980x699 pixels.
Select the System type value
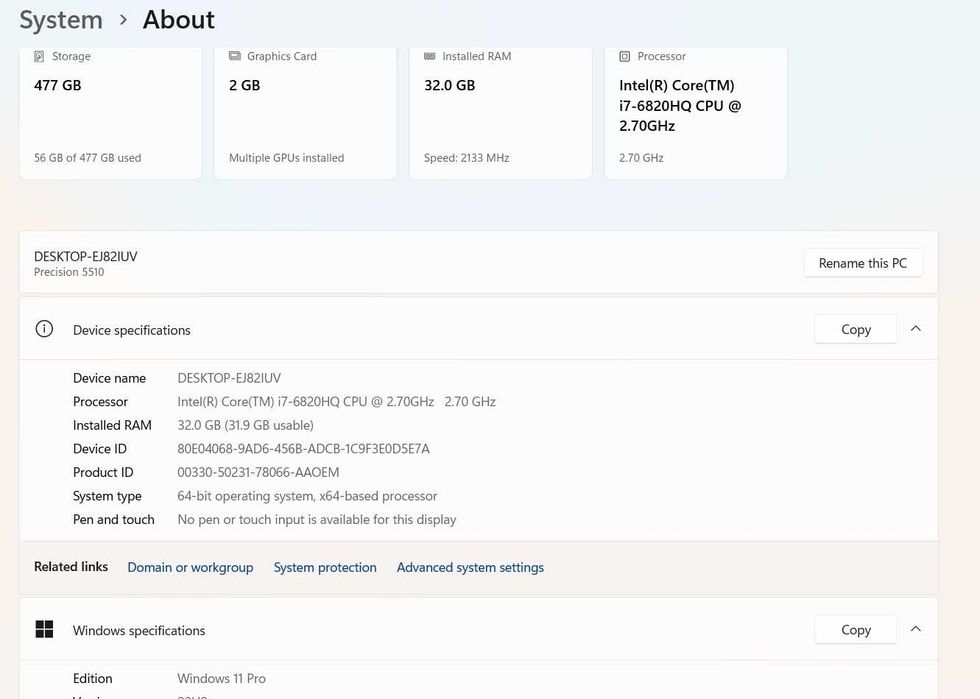click(307, 496)
